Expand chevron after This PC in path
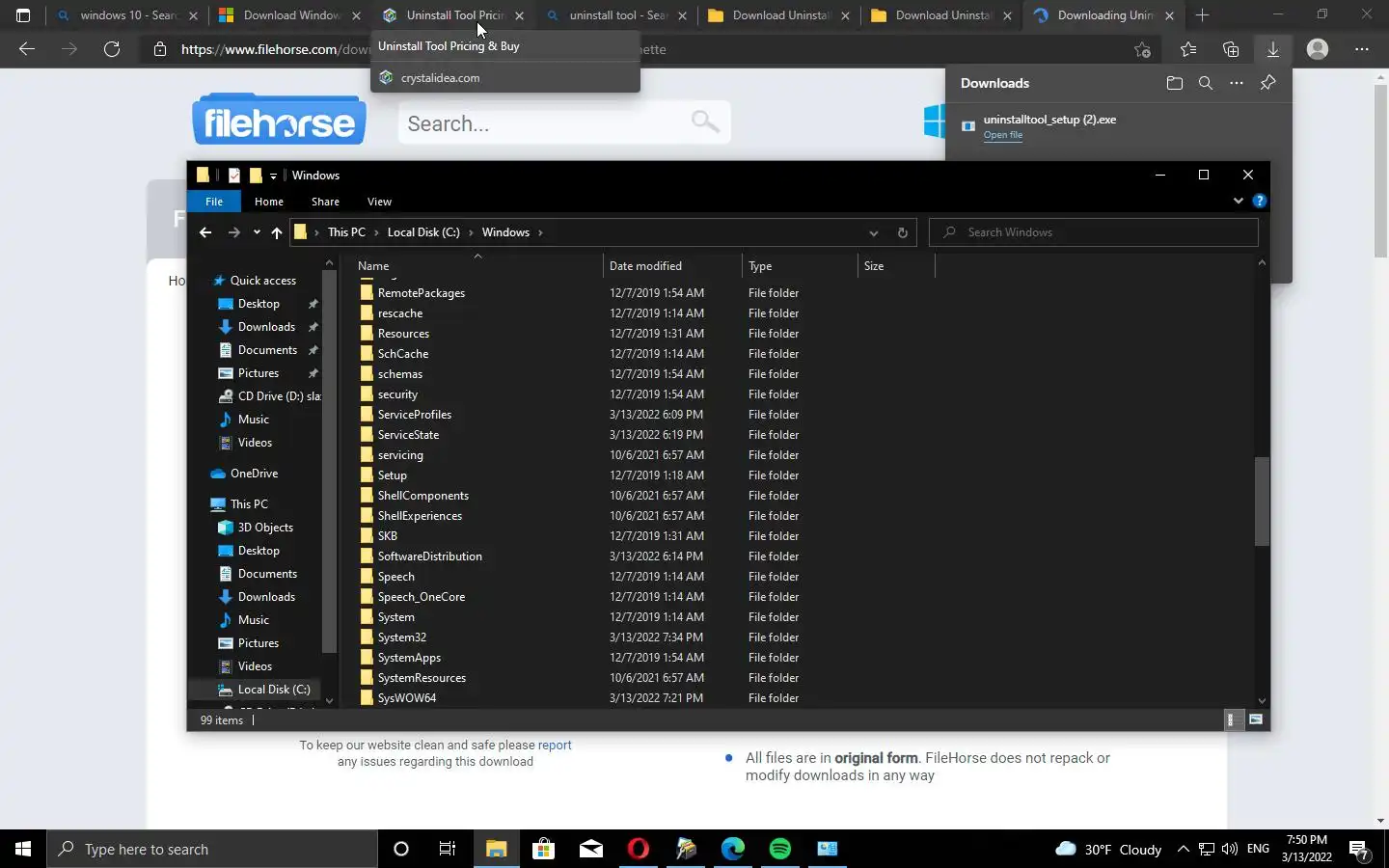The height and width of the screenshot is (868, 1389). [x=376, y=232]
